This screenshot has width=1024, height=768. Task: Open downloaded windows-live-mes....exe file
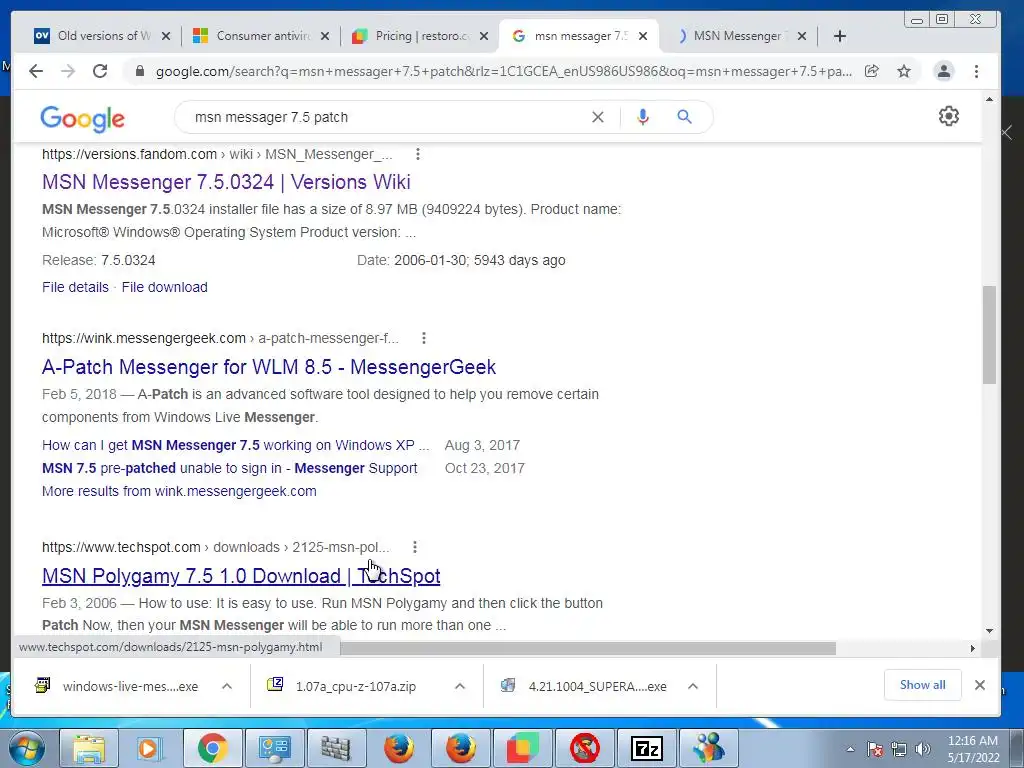coord(118,686)
